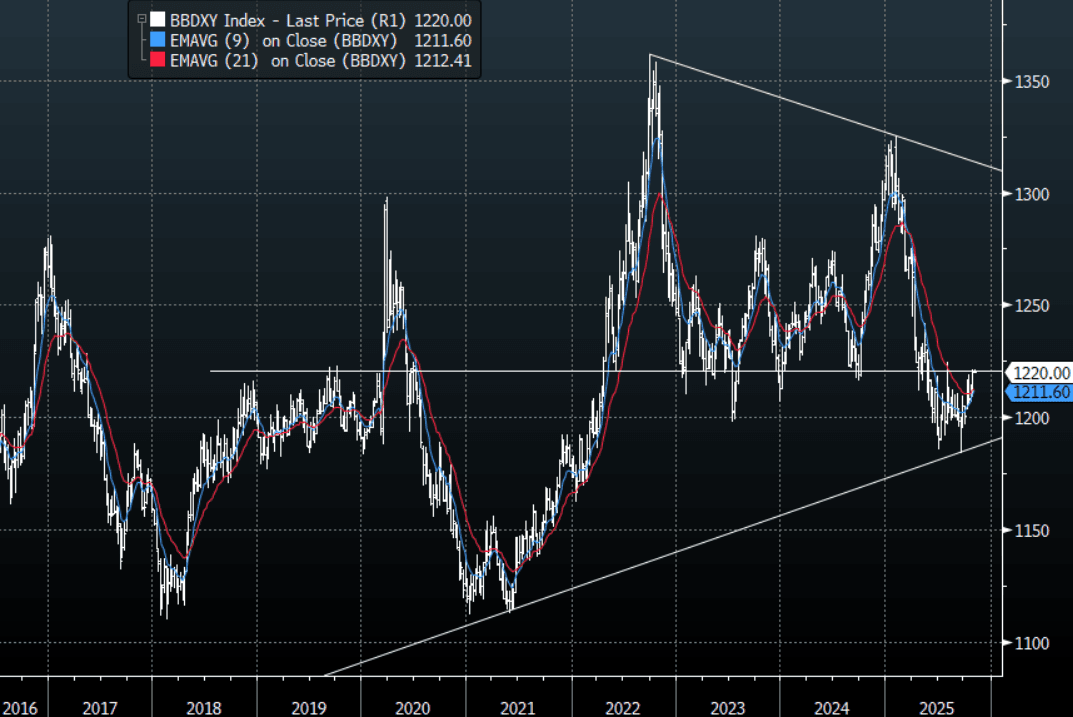Click the 2016 x-axis year label

coord(19,708)
